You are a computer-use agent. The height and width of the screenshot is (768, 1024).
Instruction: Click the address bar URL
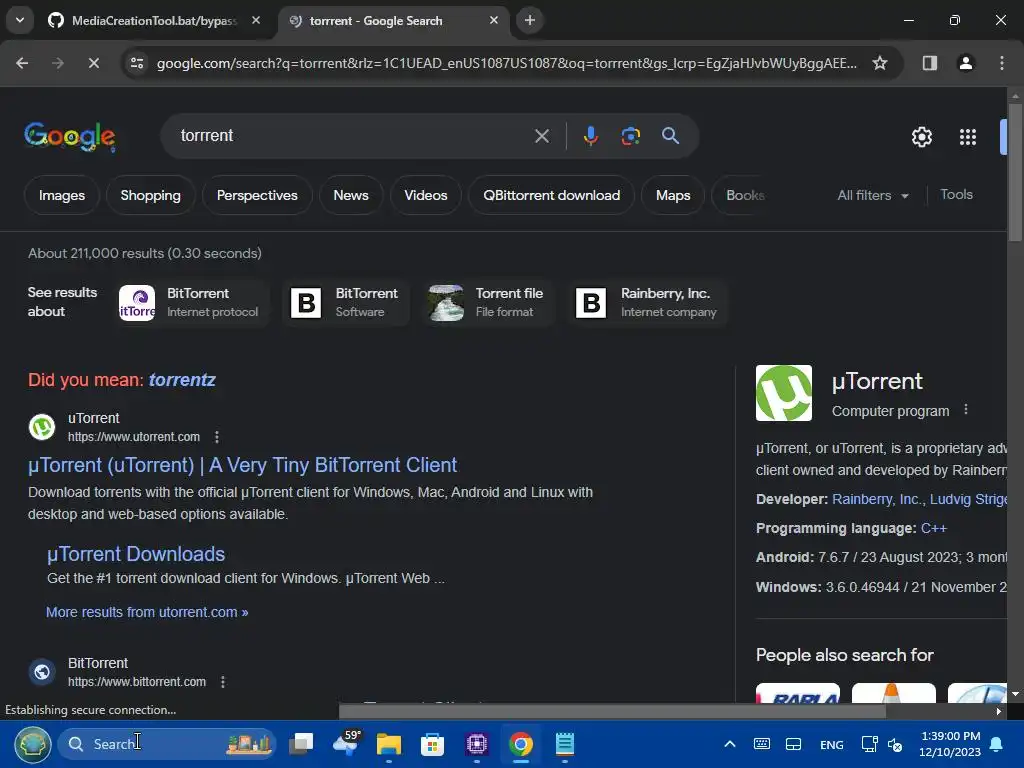(x=507, y=63)
